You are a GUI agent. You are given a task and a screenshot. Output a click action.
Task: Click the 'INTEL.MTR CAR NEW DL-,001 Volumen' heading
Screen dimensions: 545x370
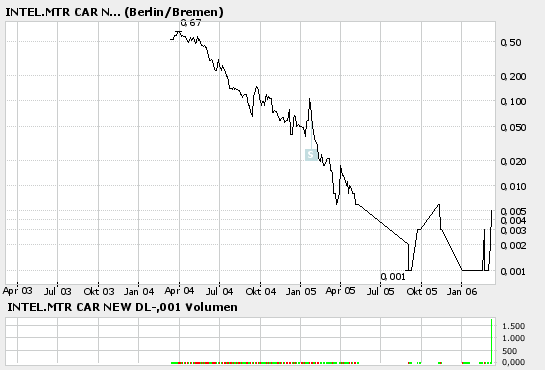coord(122,307)
